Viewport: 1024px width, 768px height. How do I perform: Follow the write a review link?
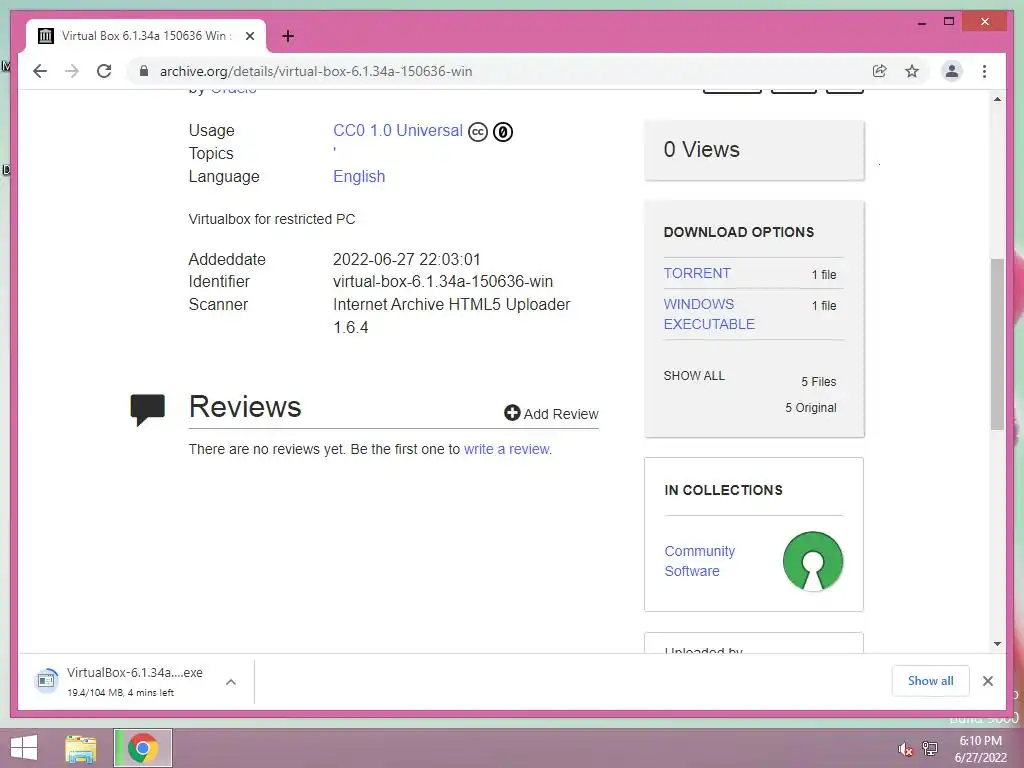[x=506, y=449]
